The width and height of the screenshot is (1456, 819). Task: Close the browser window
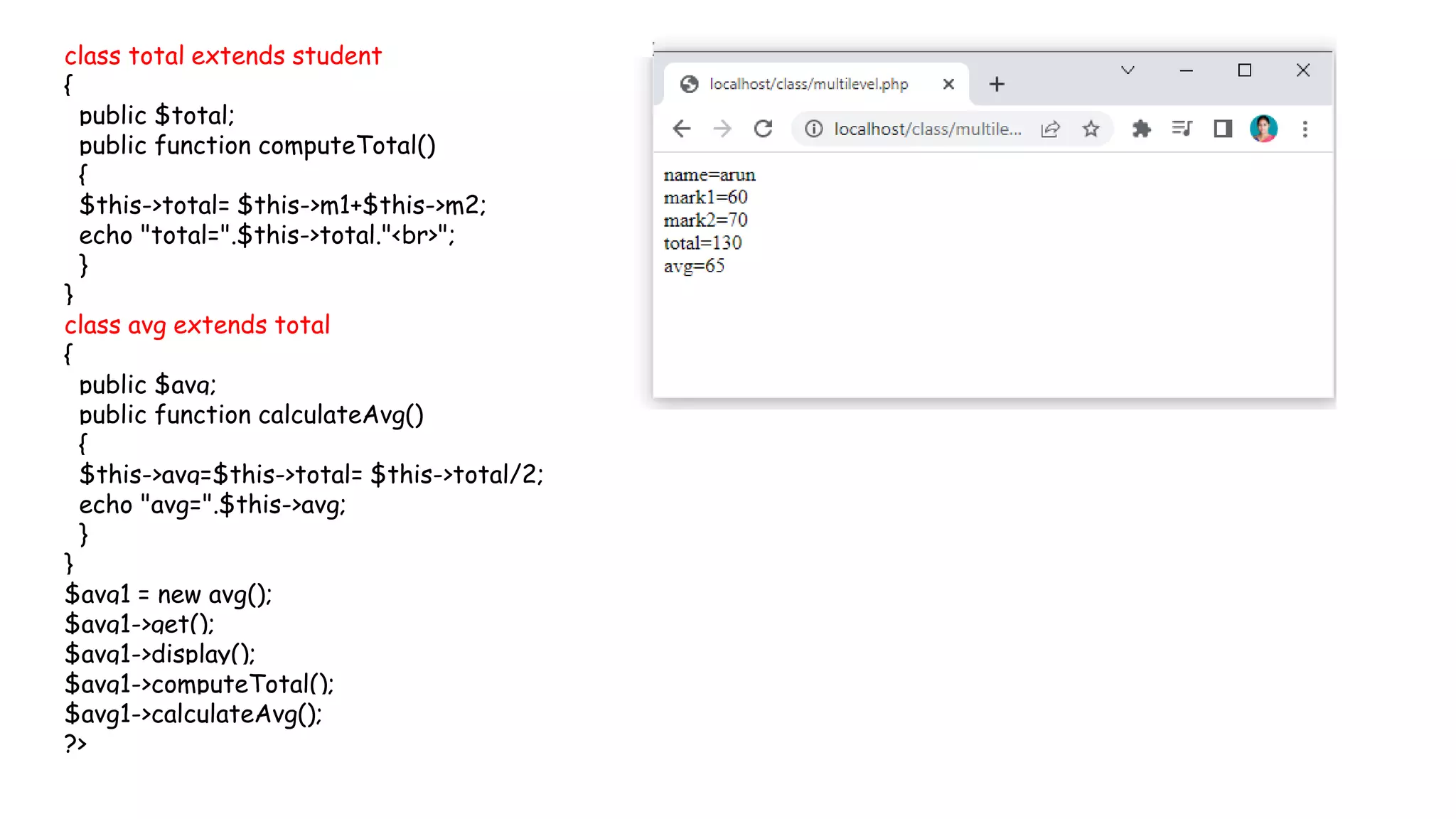coord(1302,70)
